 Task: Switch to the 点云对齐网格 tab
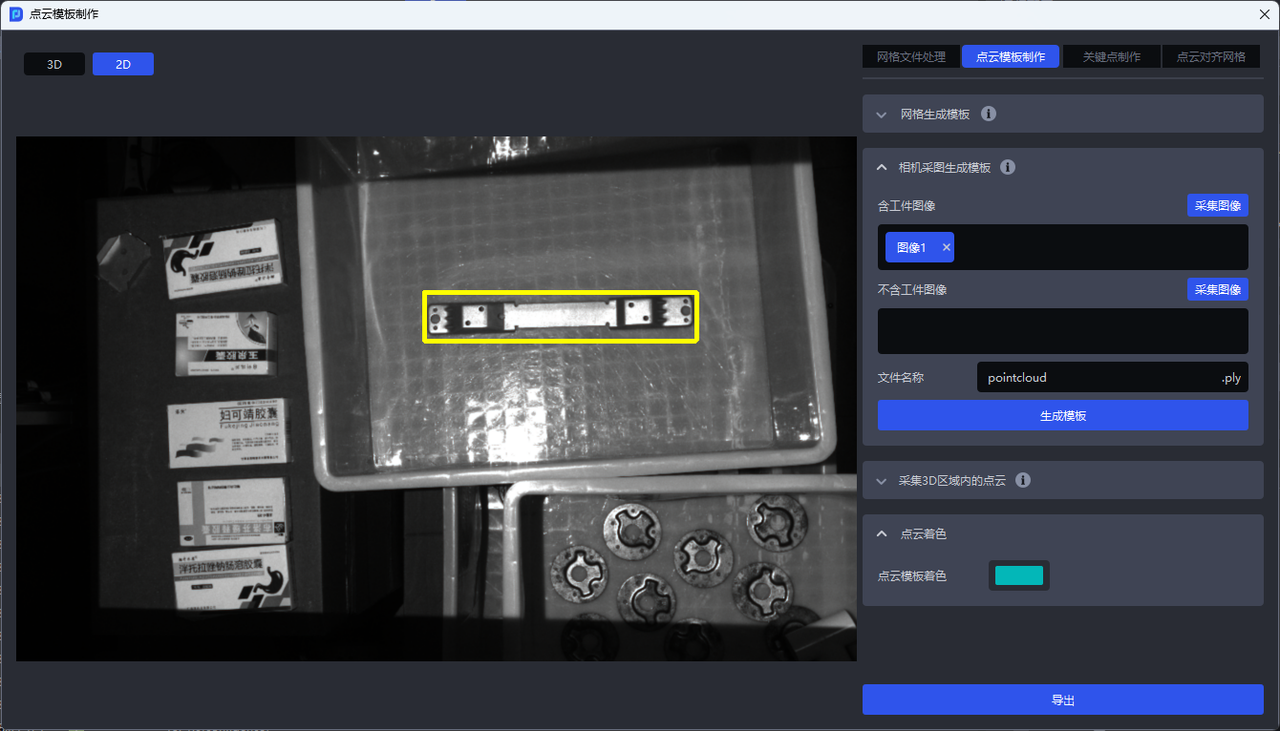click(1211, 57)
